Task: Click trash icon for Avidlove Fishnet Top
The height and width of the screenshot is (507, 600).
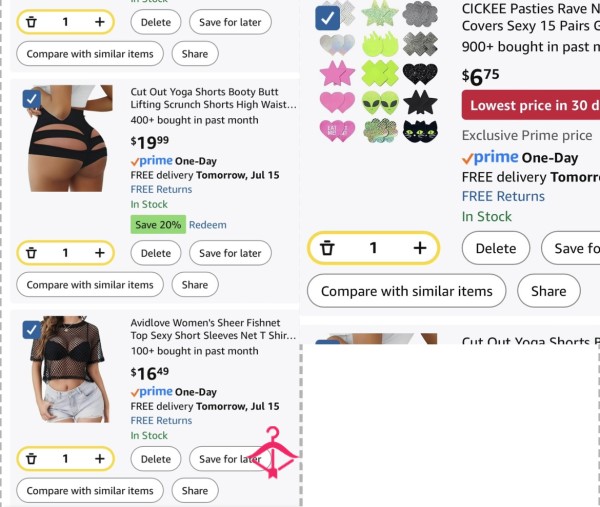Action: [31, 458]
